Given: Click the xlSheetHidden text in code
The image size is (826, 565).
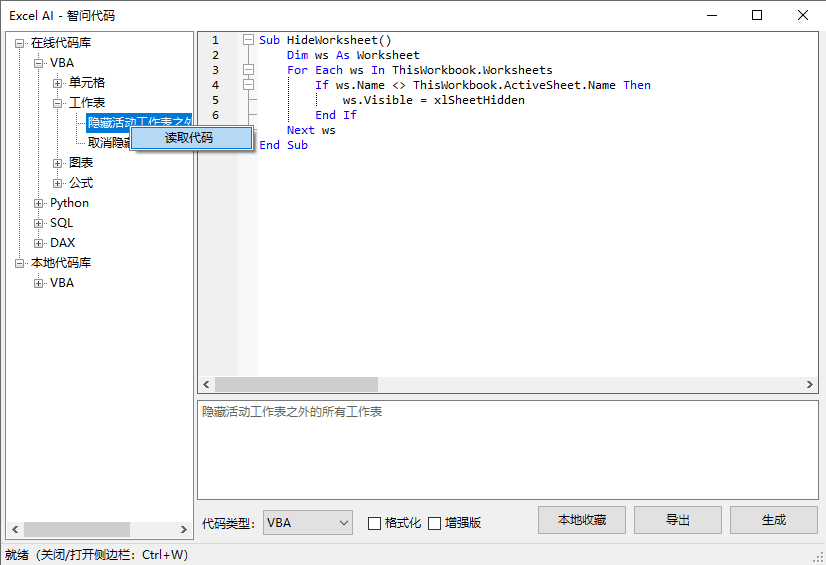Looking at the screenshot, I should click(x=479, y=100).
